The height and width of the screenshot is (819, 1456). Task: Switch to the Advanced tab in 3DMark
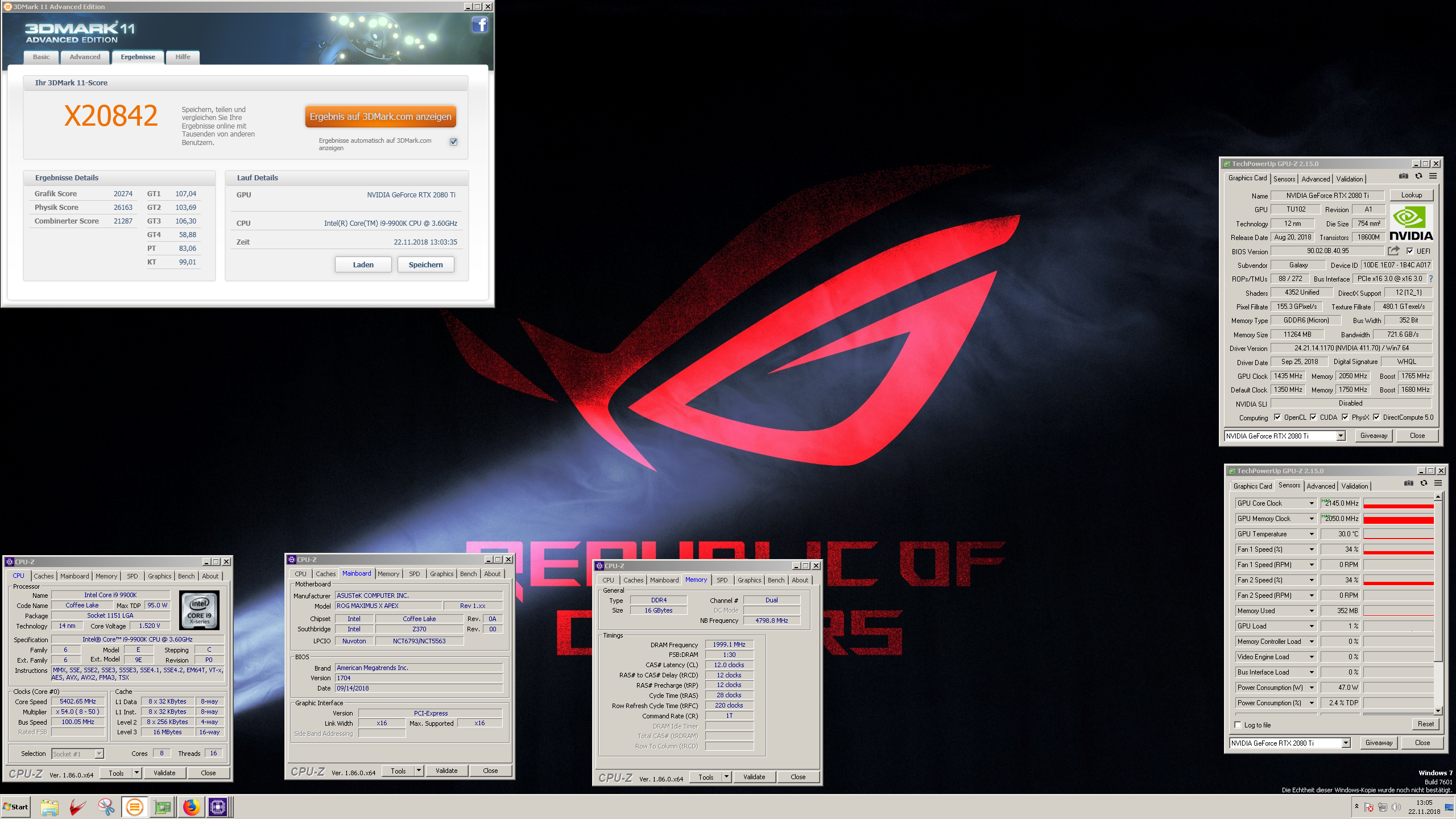click(85, 57)
